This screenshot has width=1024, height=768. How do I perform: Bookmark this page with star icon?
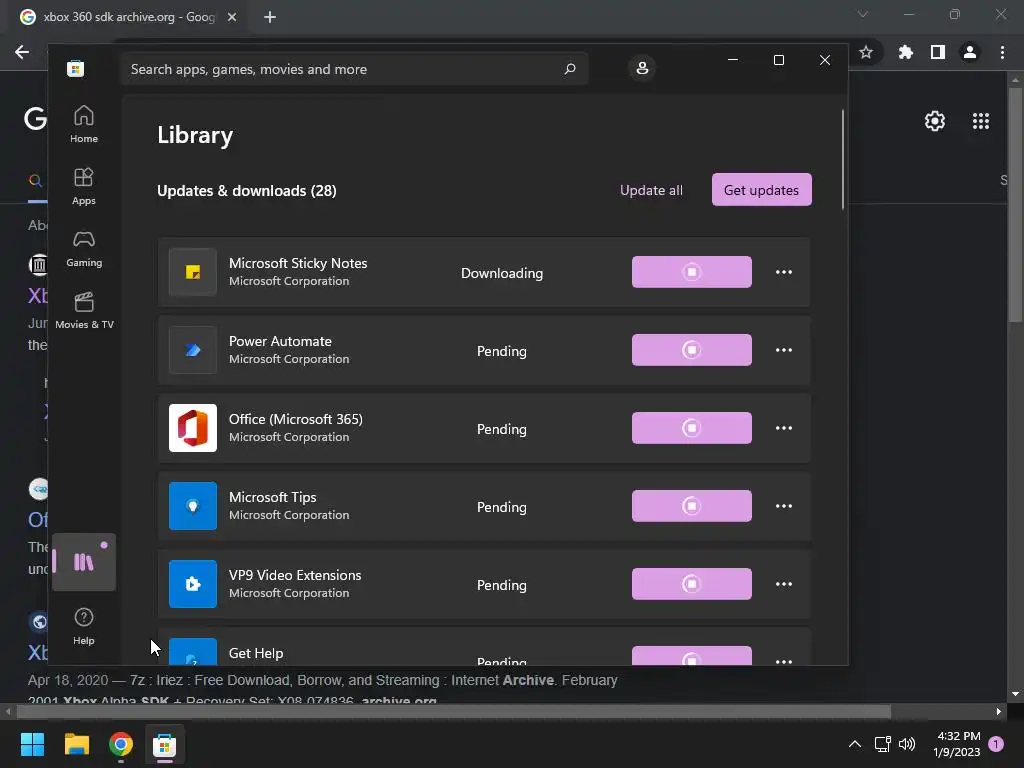866,52
